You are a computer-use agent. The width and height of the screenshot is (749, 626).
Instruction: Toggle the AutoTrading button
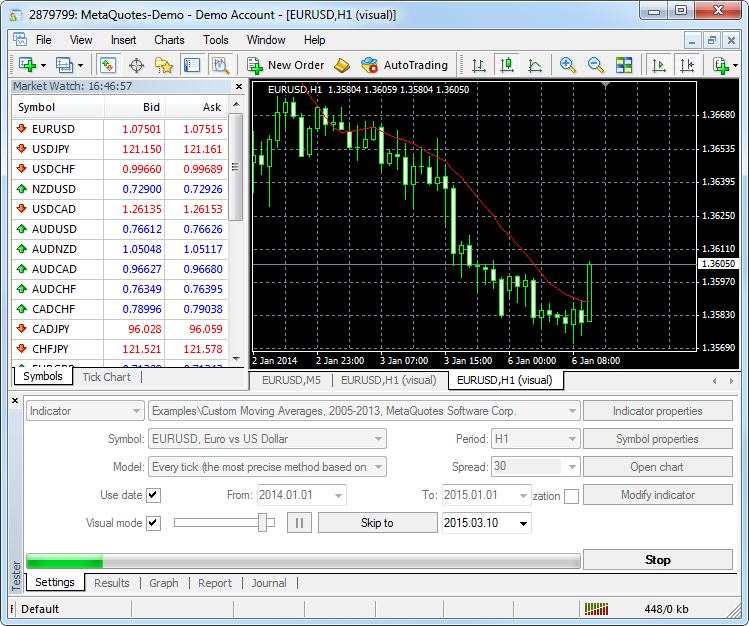pyautogui.click(x=404, y=65)
